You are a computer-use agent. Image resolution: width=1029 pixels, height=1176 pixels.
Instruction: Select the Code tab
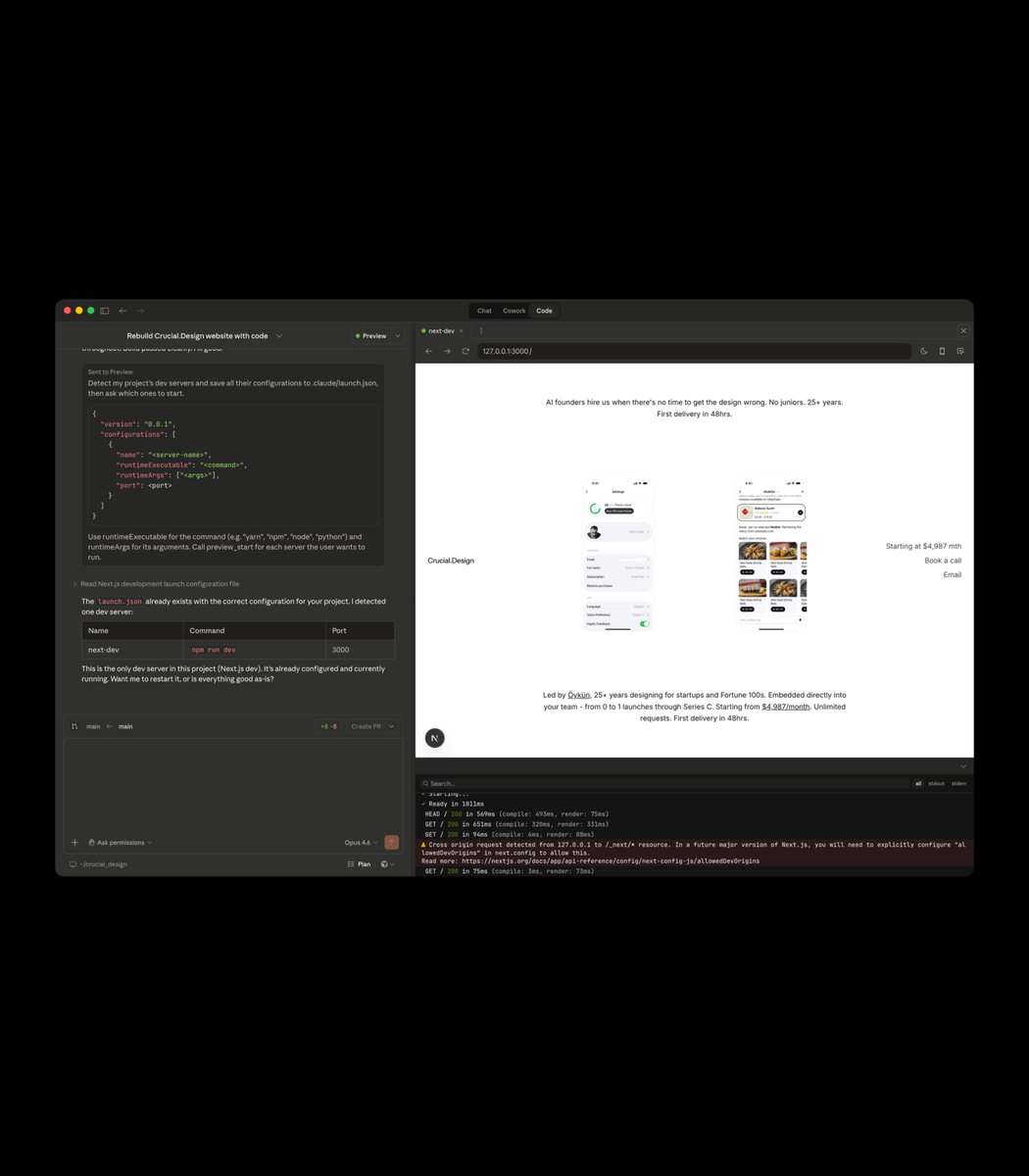544,311
